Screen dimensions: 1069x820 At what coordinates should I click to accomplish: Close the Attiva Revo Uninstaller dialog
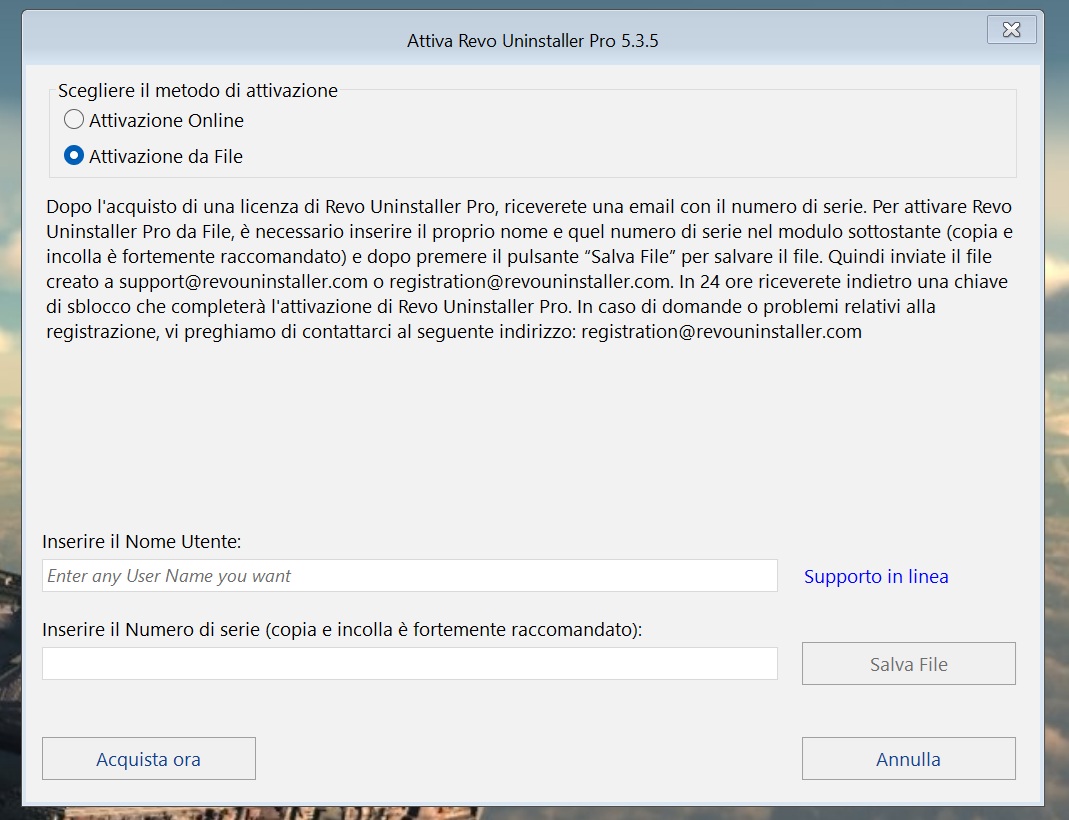pos(1012,29)
